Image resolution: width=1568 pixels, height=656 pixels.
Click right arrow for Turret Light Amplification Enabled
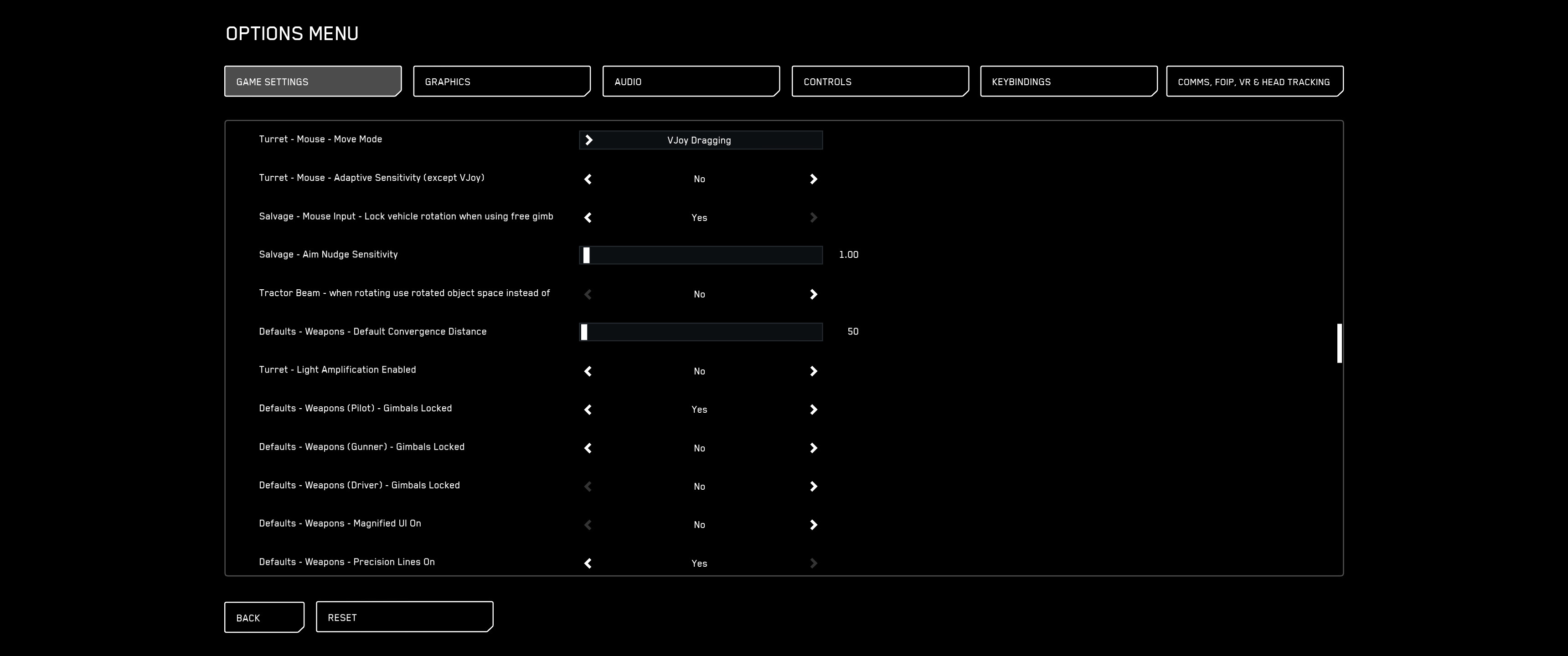pos(813,371)
